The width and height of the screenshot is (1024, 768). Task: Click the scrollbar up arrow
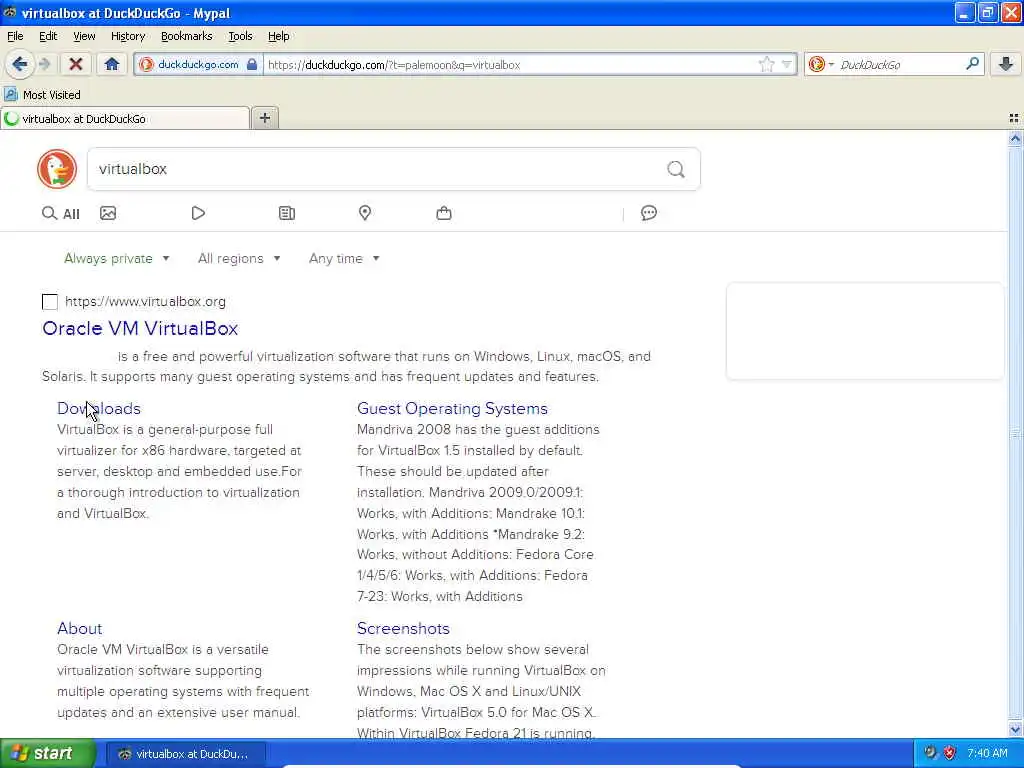(1015, 138)
